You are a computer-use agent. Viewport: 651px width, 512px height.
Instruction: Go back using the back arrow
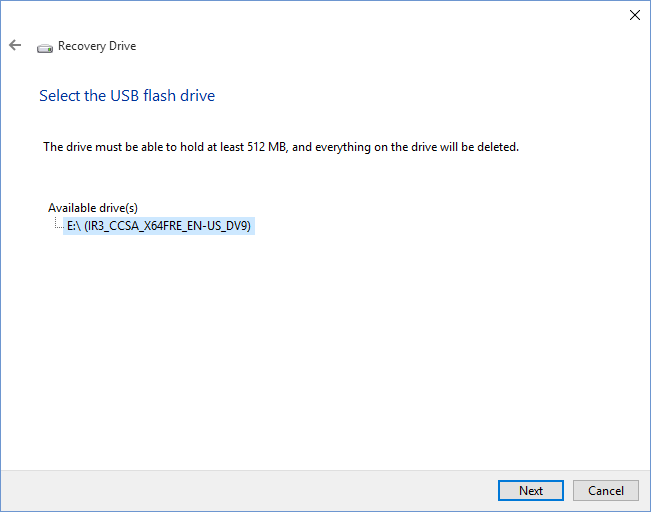point(15,46)
